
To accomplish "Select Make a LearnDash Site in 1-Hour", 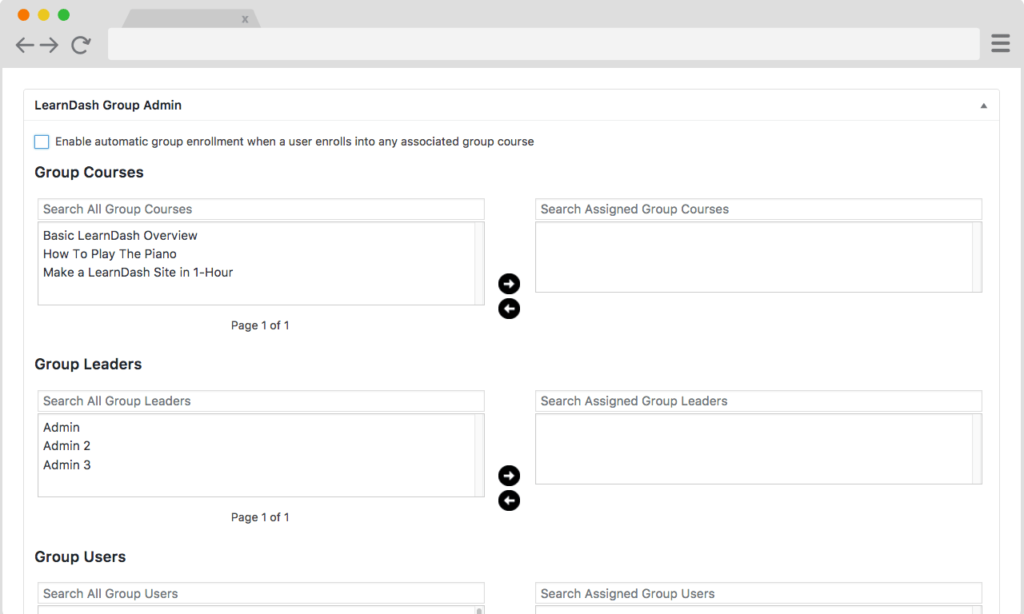I will click(138, 272).
